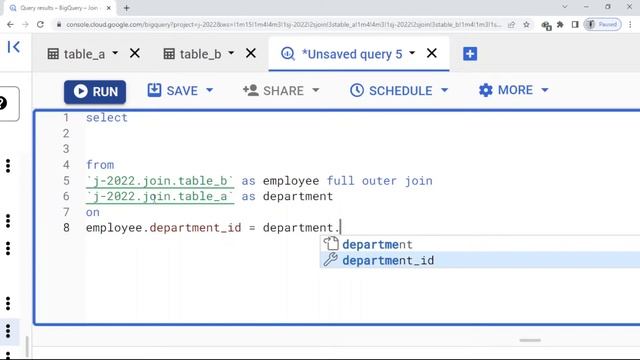Save the query
640x360 pixels.
173,91
